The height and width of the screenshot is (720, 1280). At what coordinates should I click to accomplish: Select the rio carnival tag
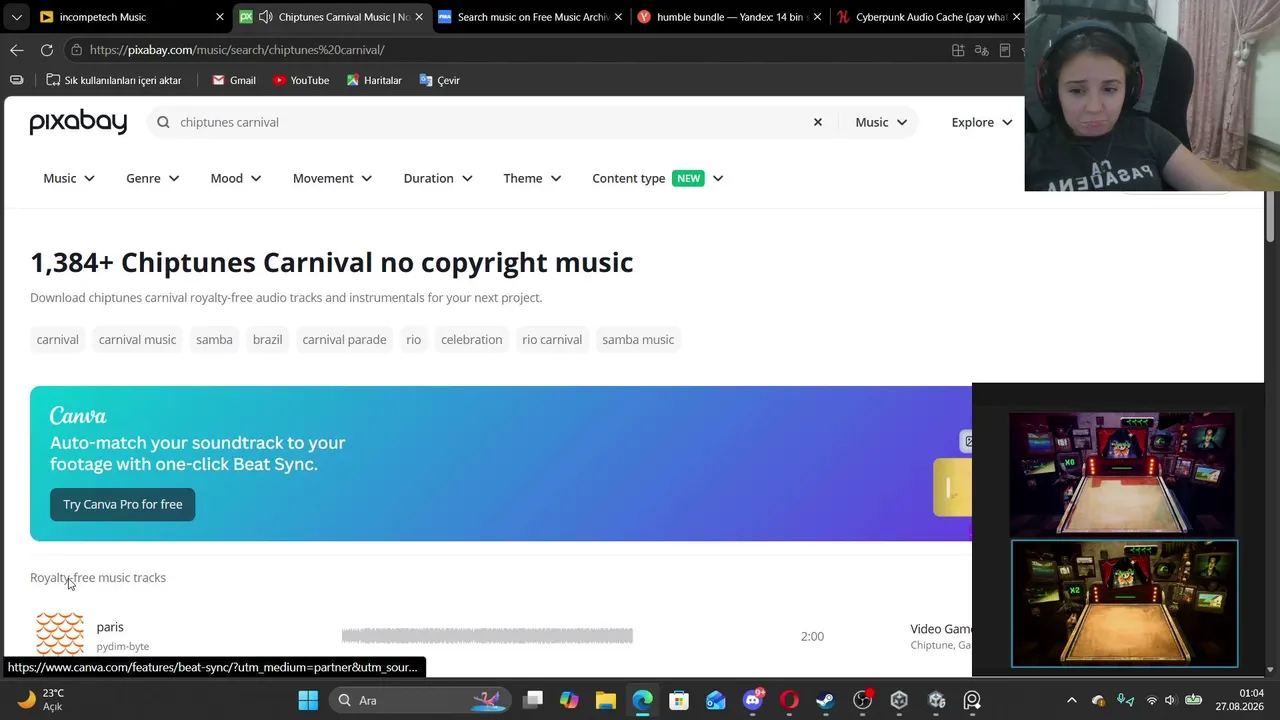552,339
